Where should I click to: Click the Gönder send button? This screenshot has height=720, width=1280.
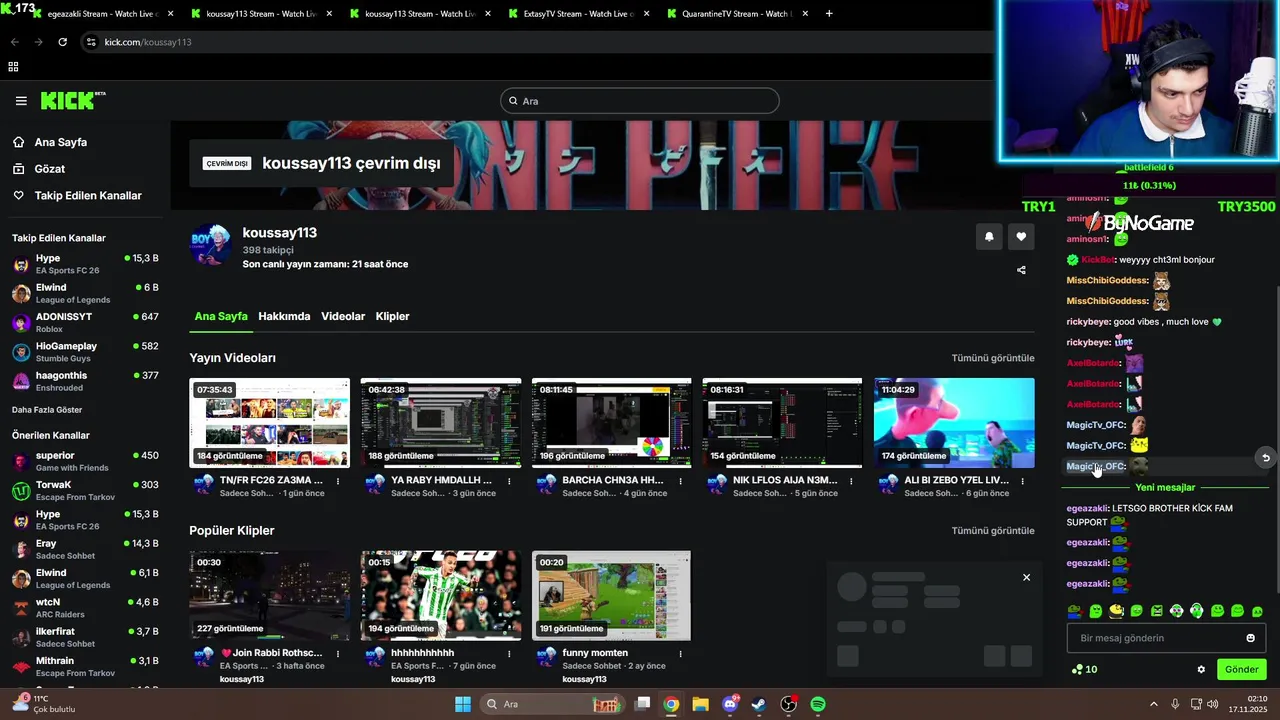tap(1241, 670)
